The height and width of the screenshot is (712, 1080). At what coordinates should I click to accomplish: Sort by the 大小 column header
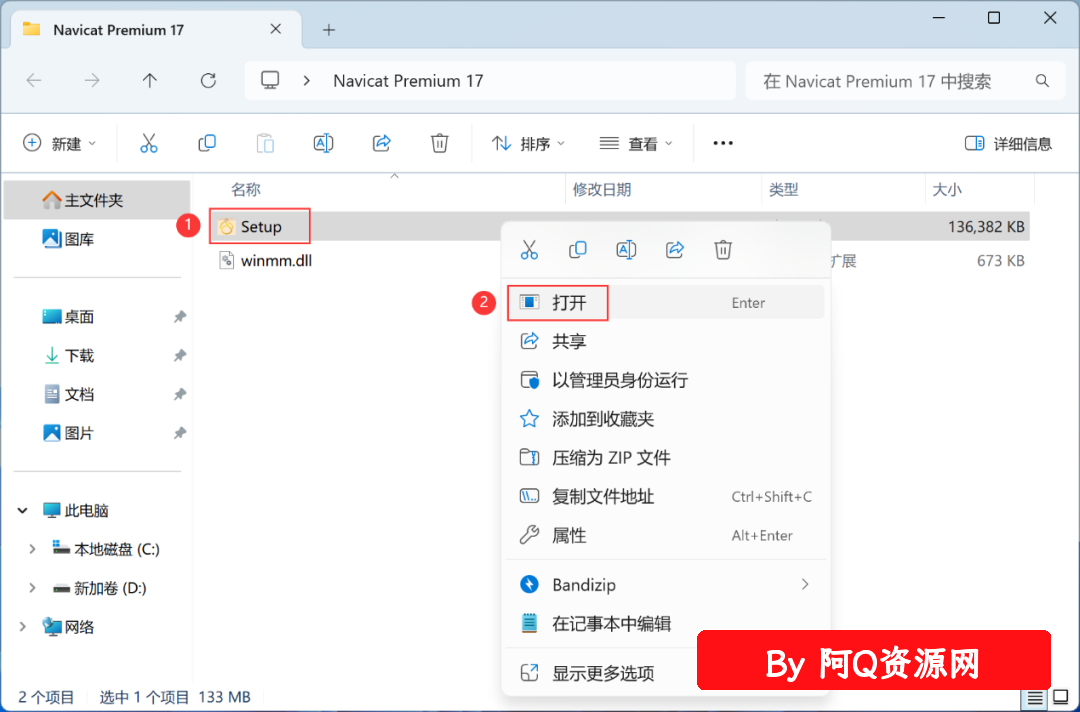(x=947, y=189)
